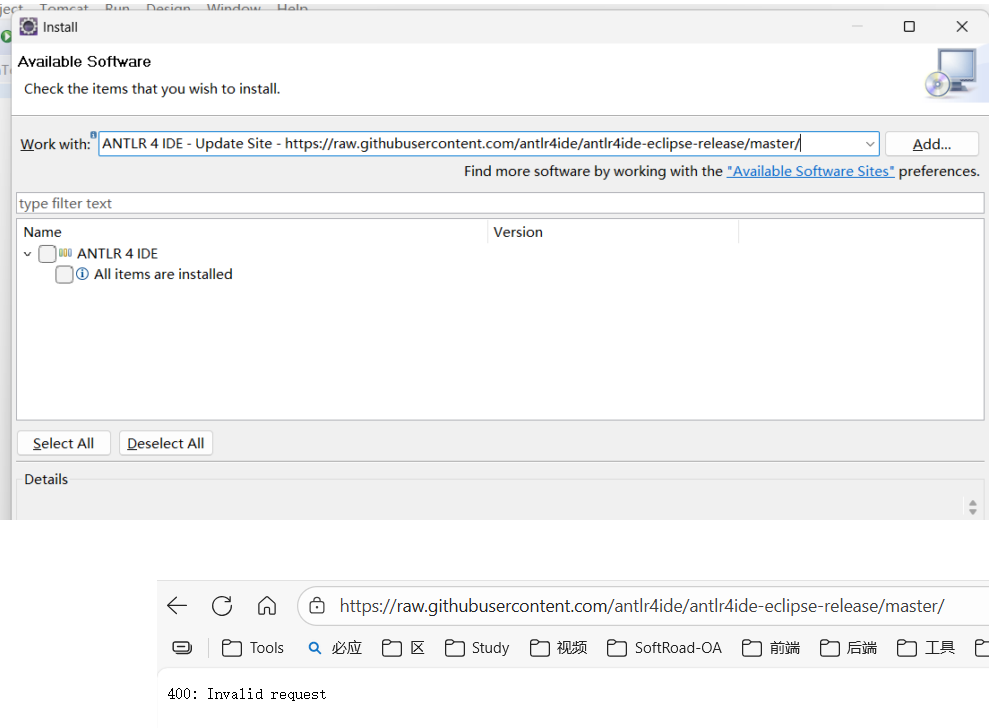Open the Work with dropdown arrow
The image size is (989, 728).
(870, 144)
